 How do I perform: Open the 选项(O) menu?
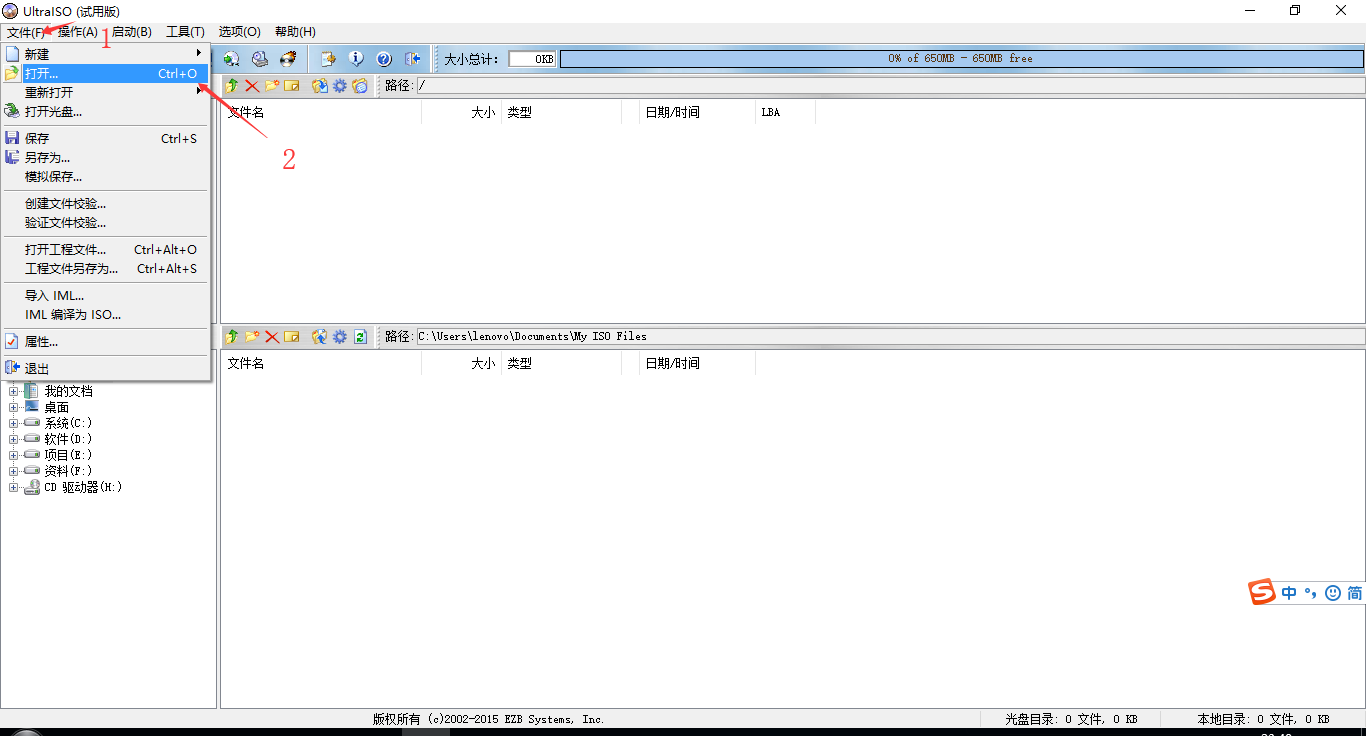240,32
